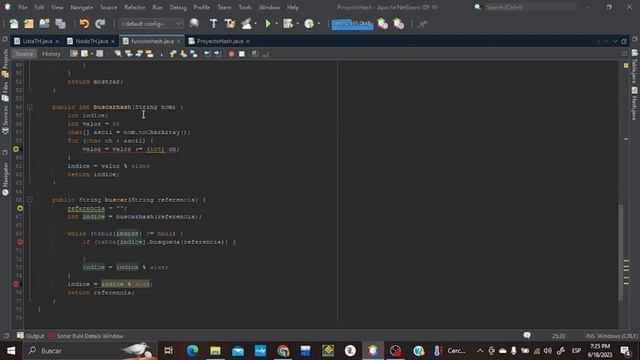
Task: Click the Windows Start button
Action: pos(11,351)
